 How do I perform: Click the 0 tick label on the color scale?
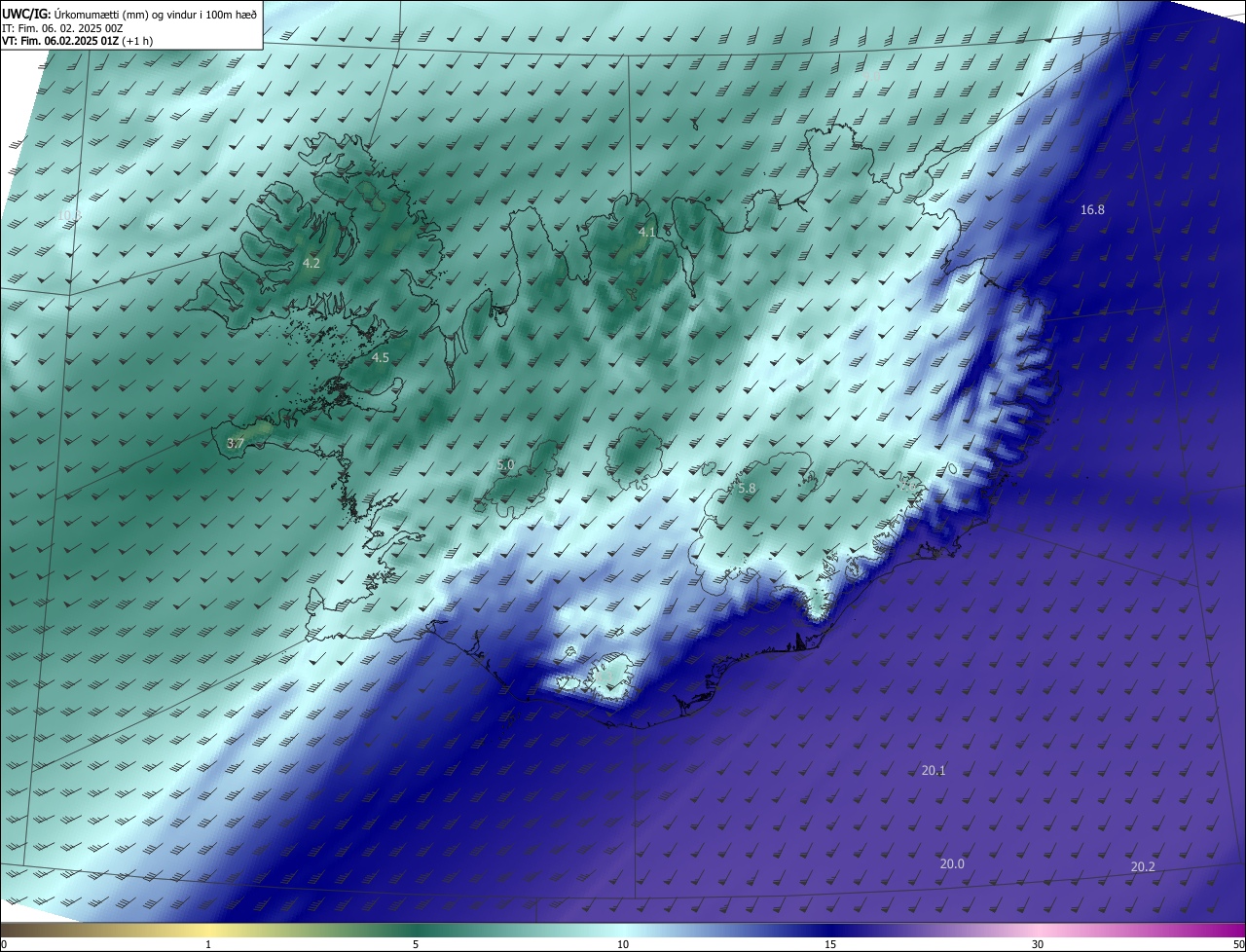4,944
